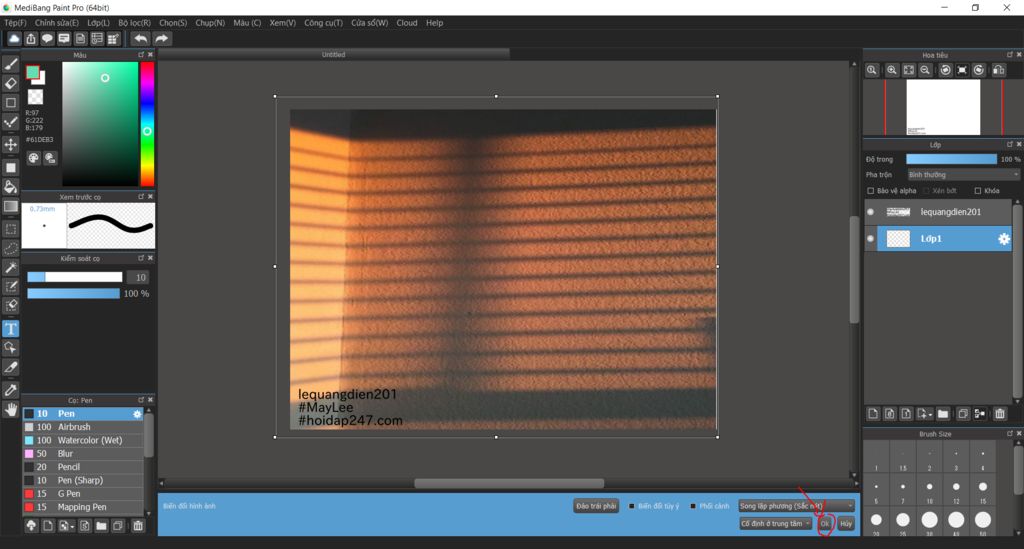Open the Lớp(L) menu
1024x549 pixels.
(98, 22)
